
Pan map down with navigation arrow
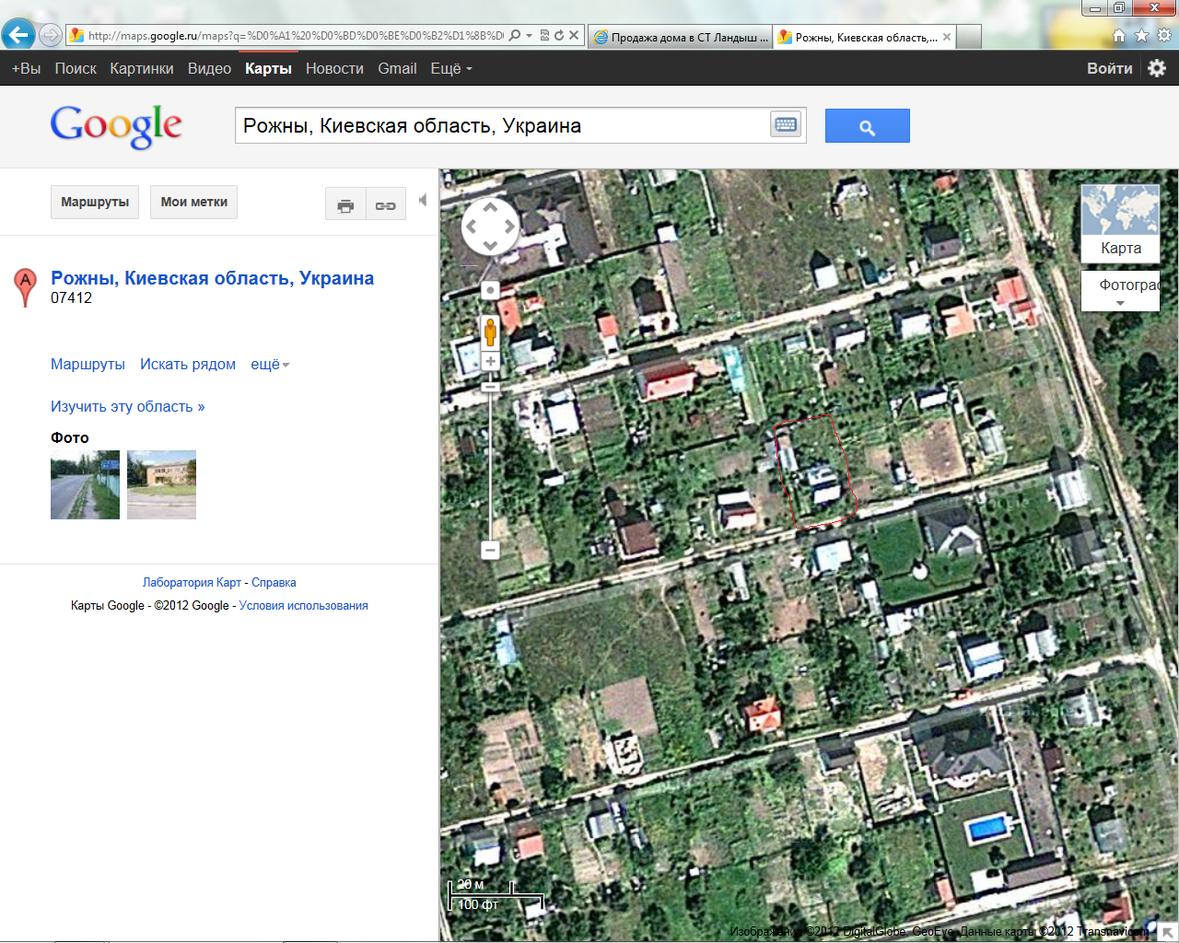490,245
